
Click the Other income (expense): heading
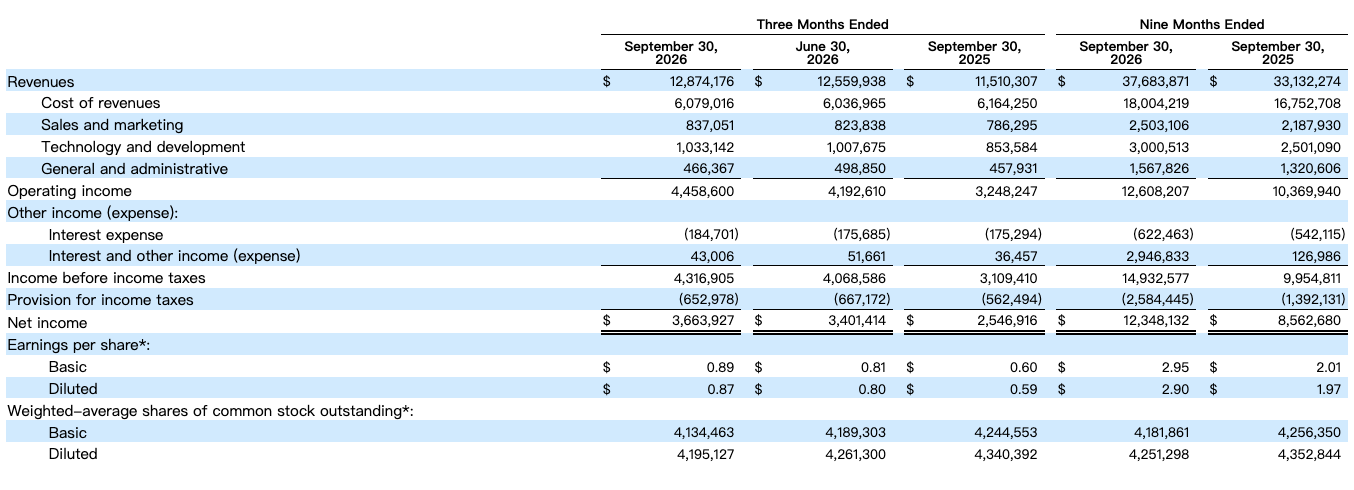point(92,213)
